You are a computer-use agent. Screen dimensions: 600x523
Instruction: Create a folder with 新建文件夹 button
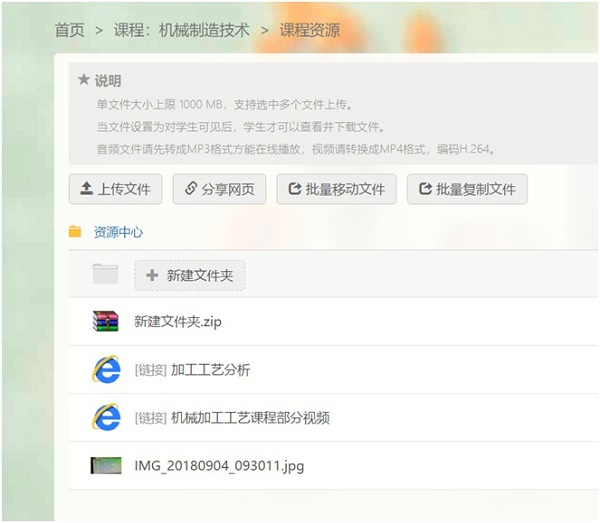pyautogui.click(x=190, y=275)
